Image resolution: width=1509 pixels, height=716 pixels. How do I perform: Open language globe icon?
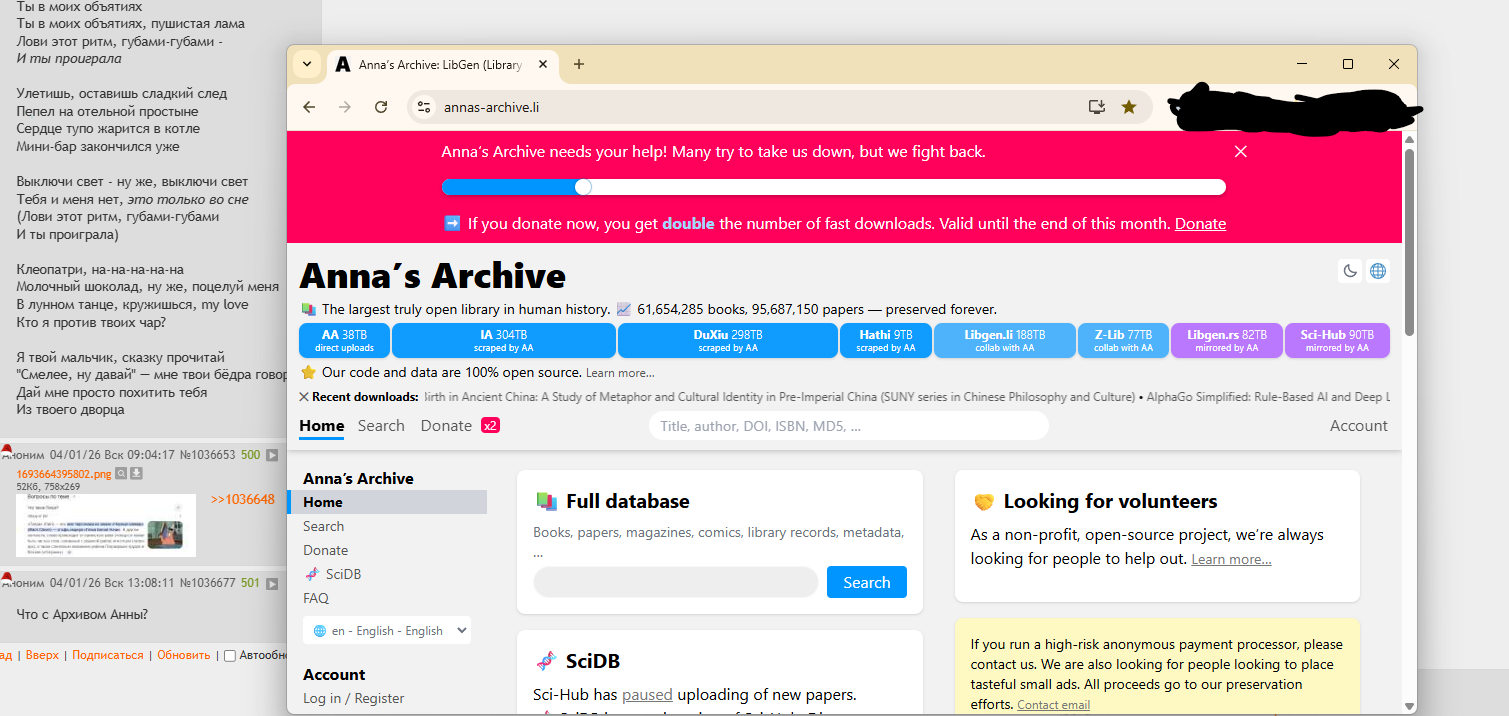pos(1378,271)
